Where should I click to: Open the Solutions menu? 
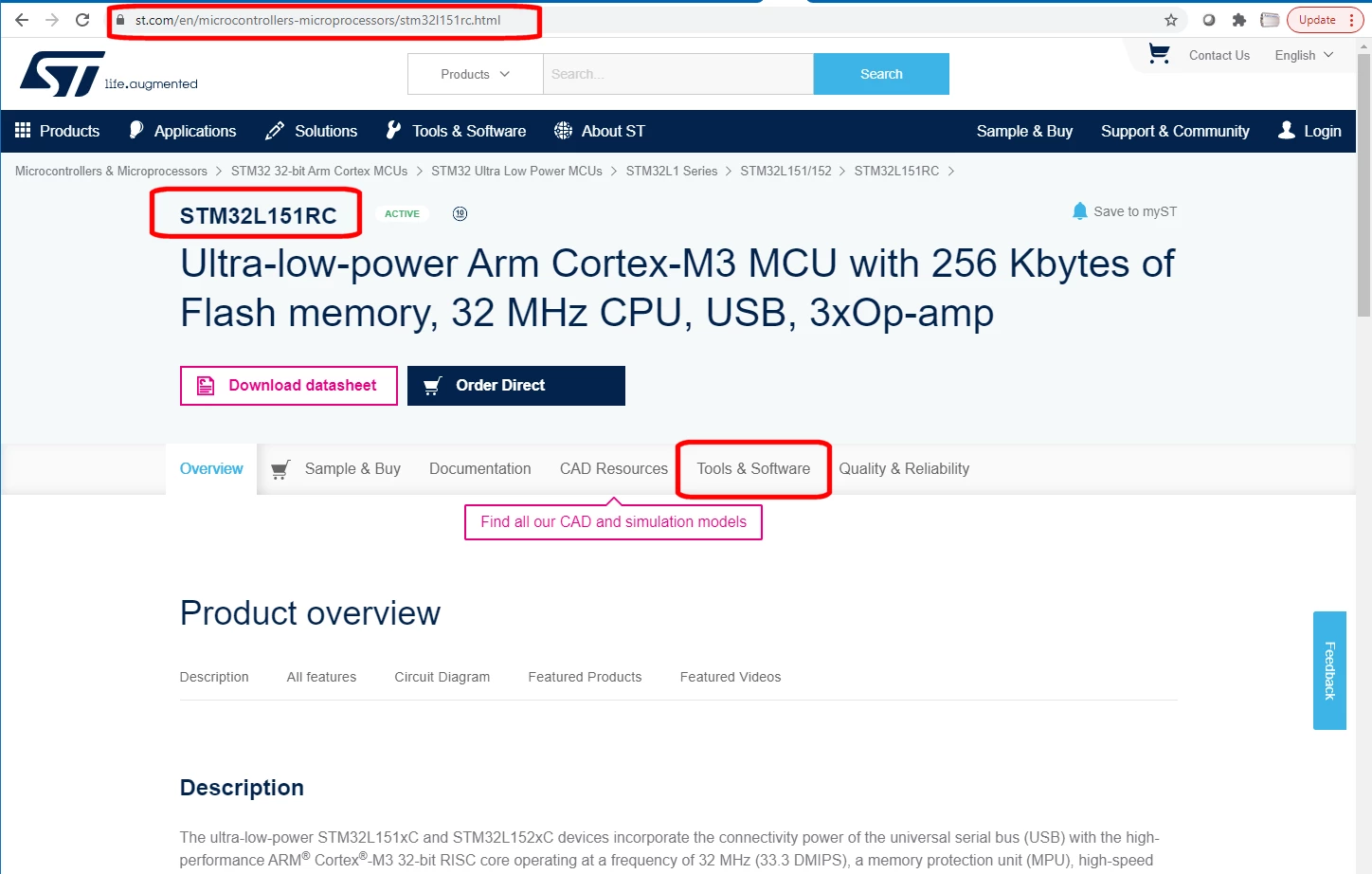(311, 131)
